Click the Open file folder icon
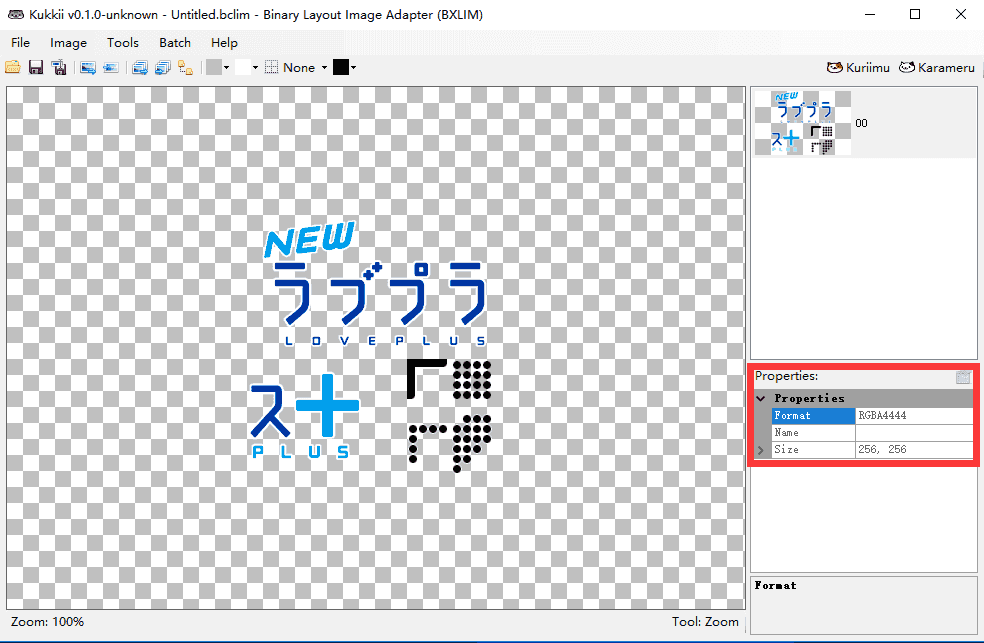The width and height of the screenshot is (984, 643). [x=13, y=67]
